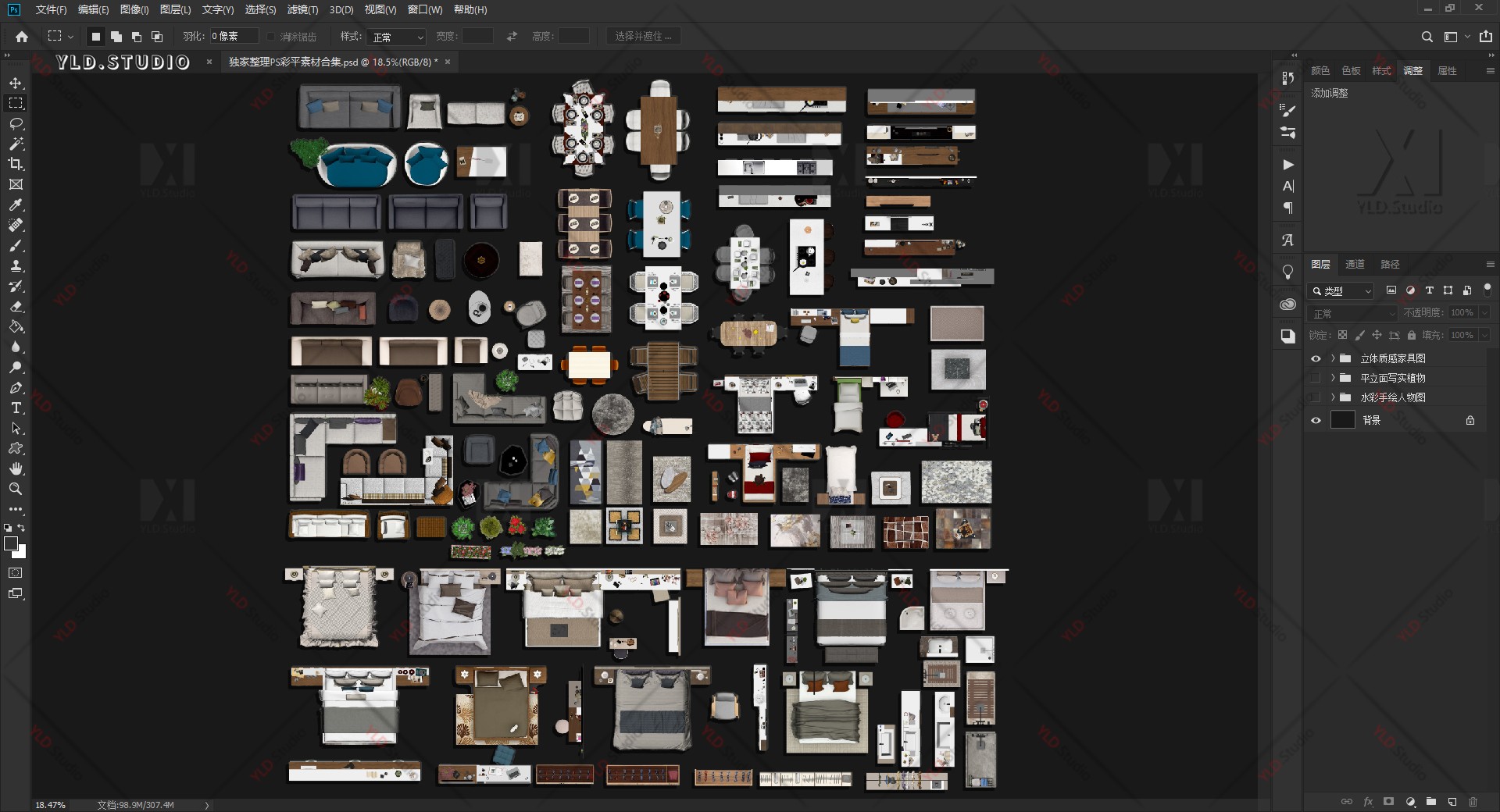This screenshot has width=1500, height=812.
Task: Open the 滤镜(T) menu
Action: tap(302, 9)
